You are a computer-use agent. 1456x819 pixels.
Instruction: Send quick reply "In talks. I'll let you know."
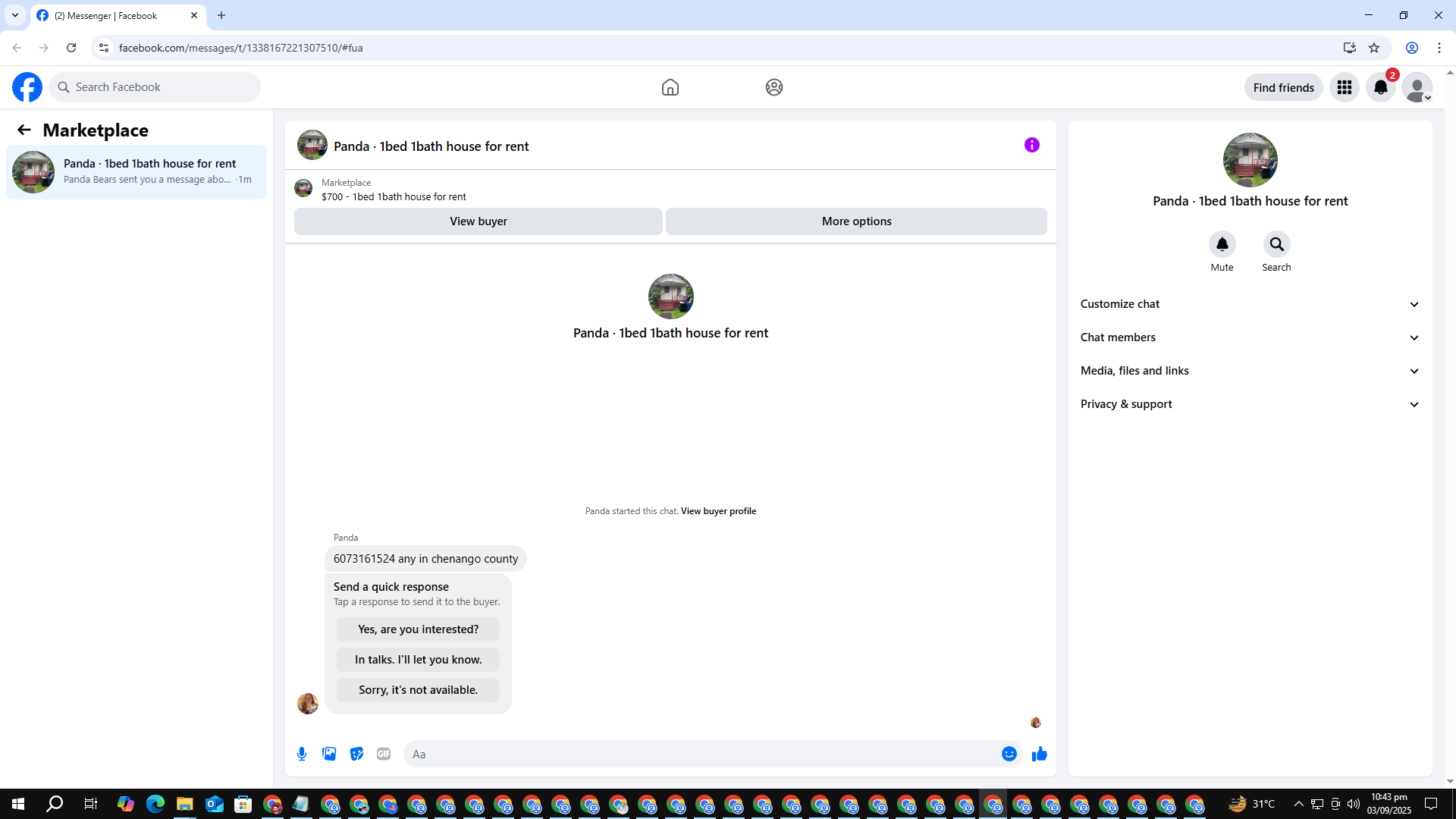click(x=419, y=660)
